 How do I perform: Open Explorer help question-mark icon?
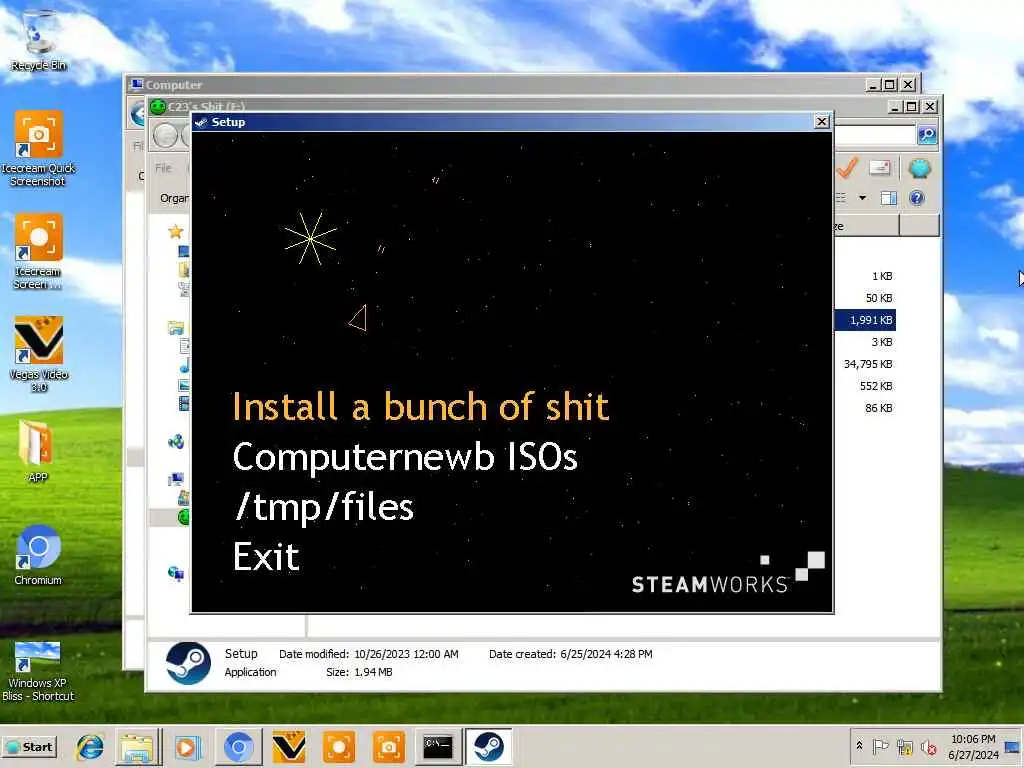pyautogui.click(x=917, y=198)
